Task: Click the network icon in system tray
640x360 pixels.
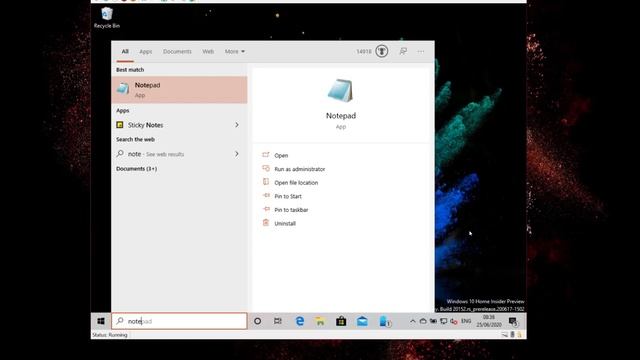Action: 443,322
